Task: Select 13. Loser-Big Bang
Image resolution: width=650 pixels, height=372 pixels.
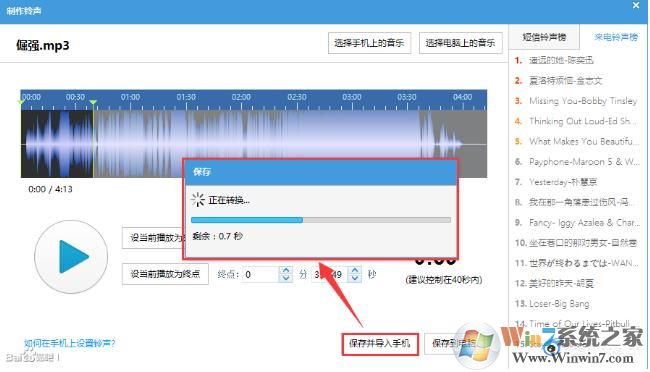Action: coord(552,304)
